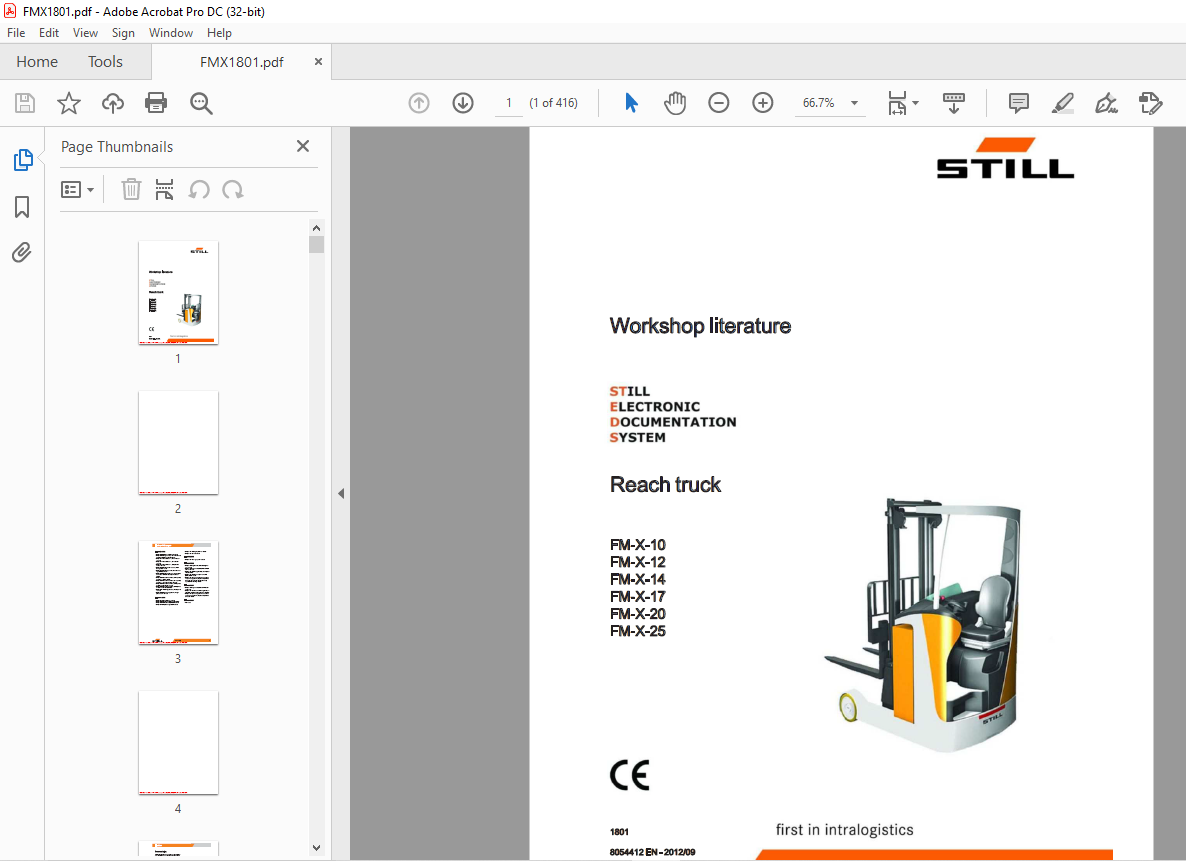Switch to the Home tab
This screenshot has height=861, width=1186.
point(37,62)
